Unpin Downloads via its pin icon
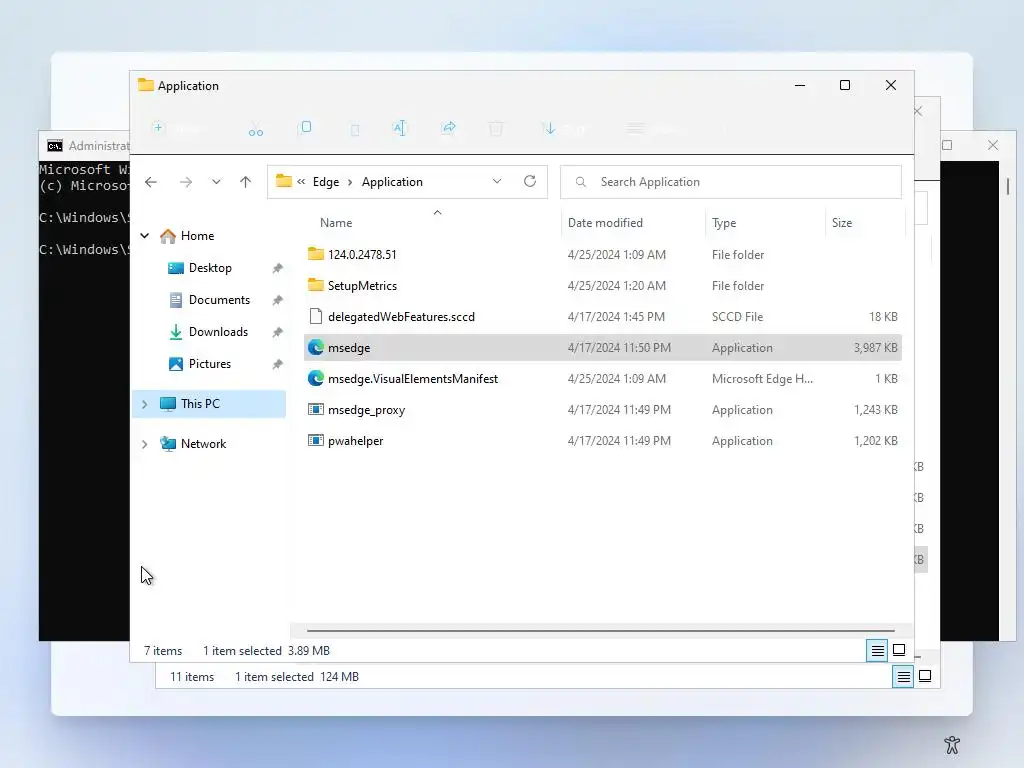Viewport: 1024px width, 768px height. point(278,332)
